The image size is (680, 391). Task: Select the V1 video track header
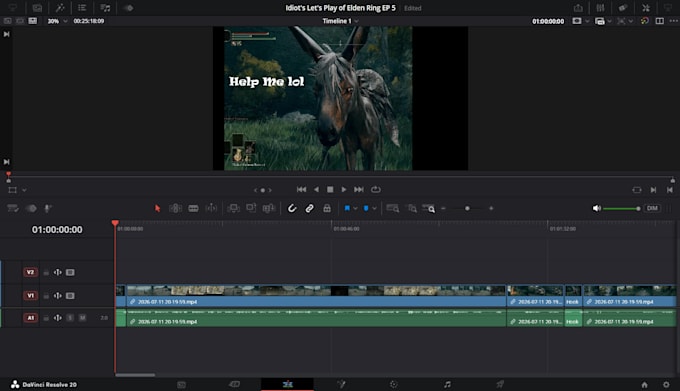click(30, 296)
